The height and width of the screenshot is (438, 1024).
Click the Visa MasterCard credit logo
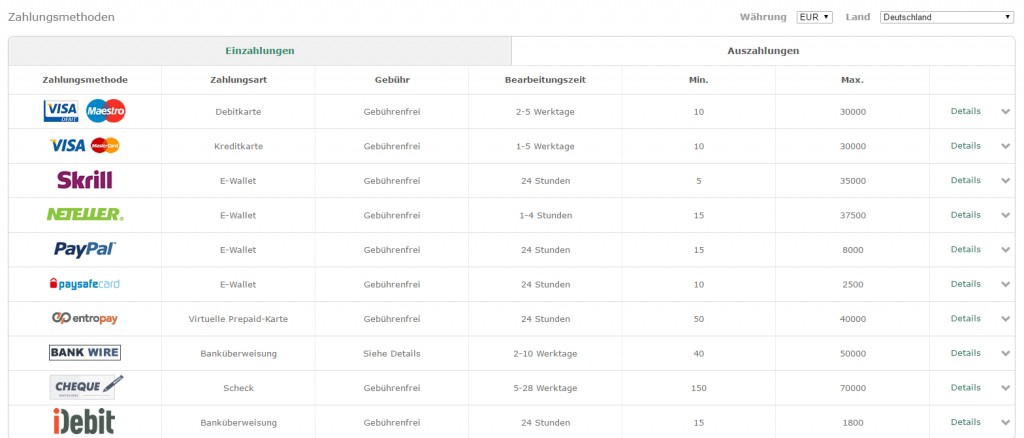pos(85,146)
